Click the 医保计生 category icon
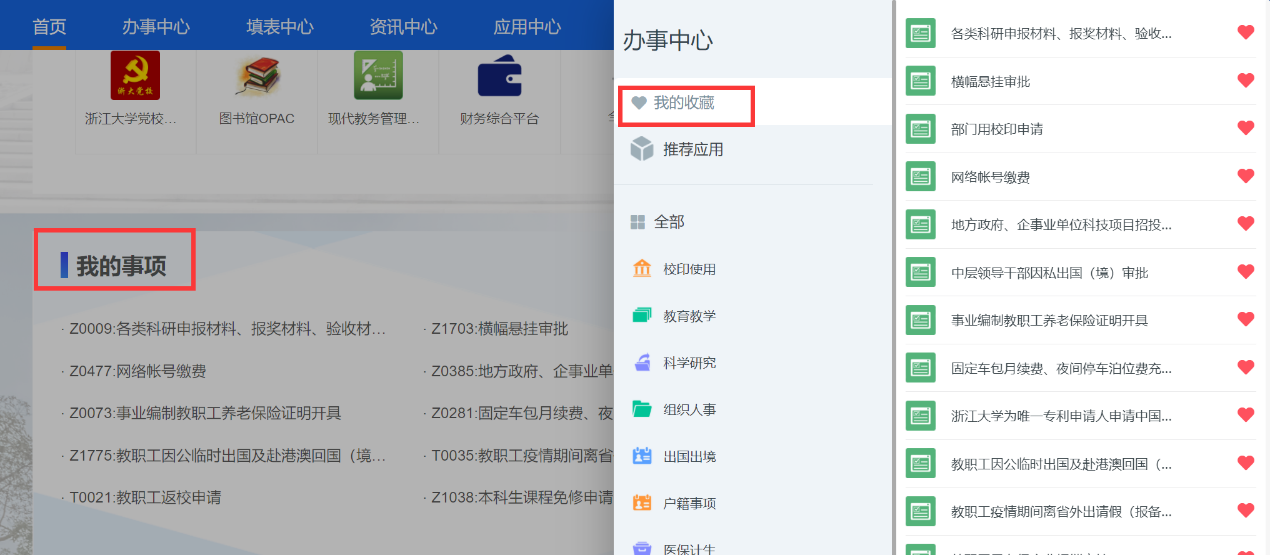Screen dimensions: 1270x555 642,548
